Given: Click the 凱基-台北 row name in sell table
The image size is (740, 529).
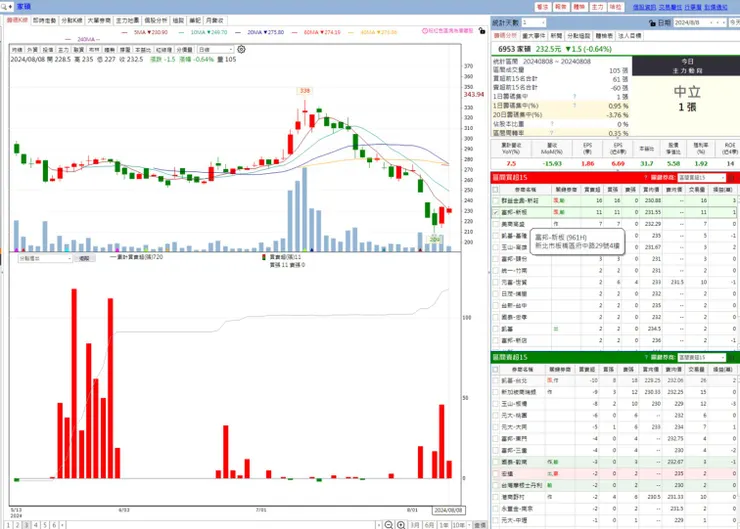Looking at the screenshot, I should (x=514, y=380).
